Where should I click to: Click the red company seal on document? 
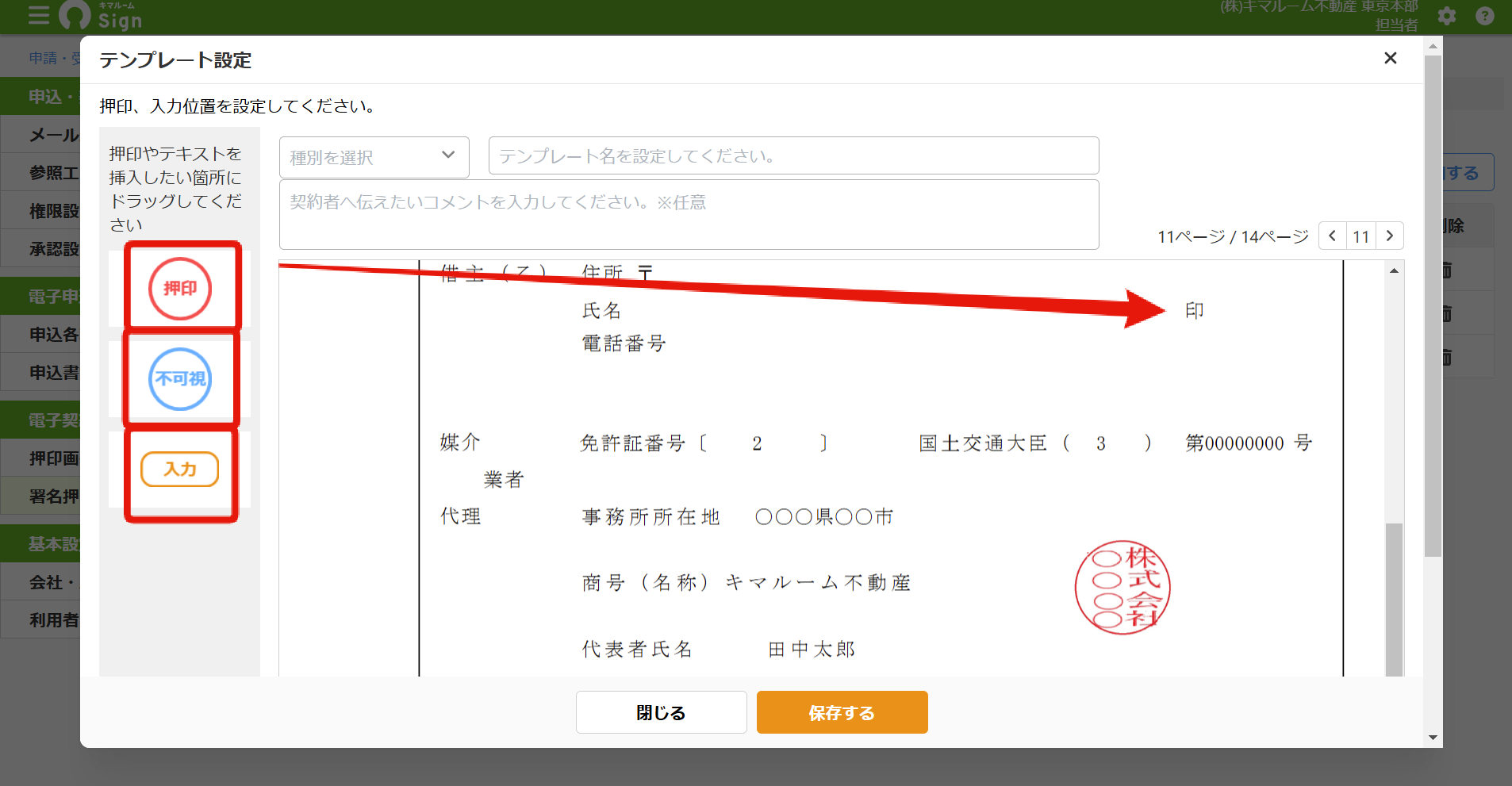coord(1122,588)
